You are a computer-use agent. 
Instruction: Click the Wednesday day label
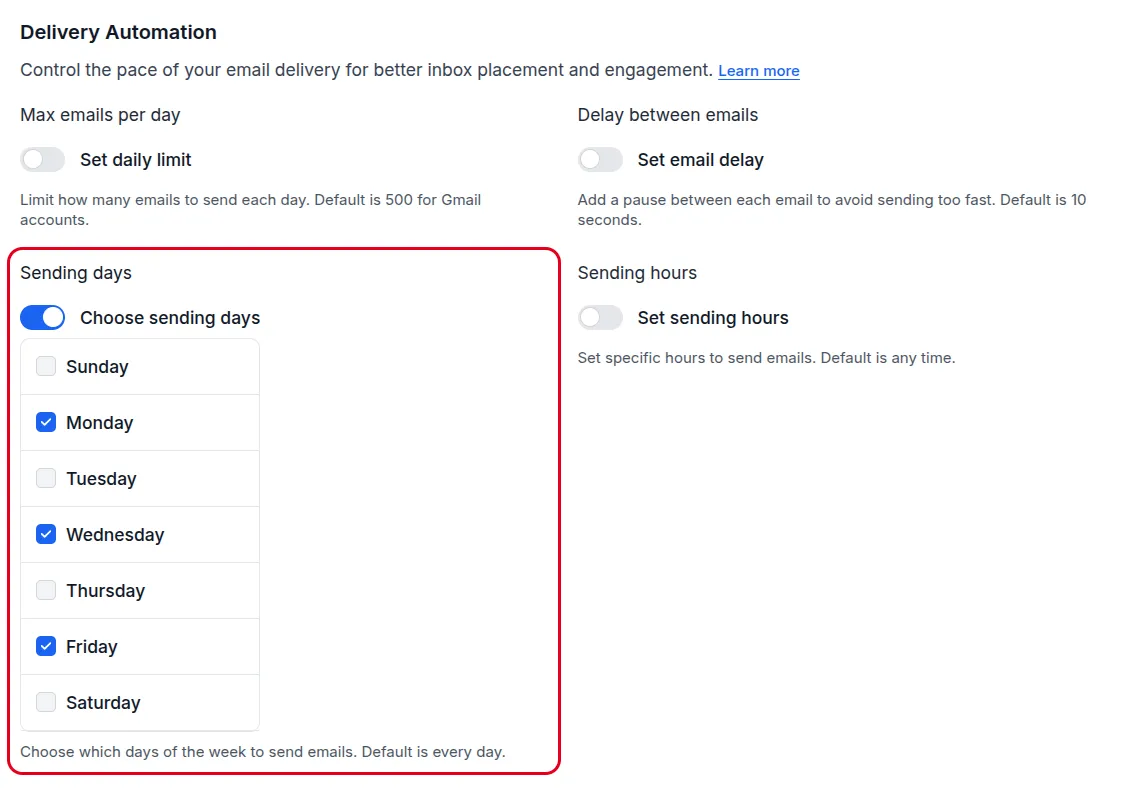(x=115, y=535)
